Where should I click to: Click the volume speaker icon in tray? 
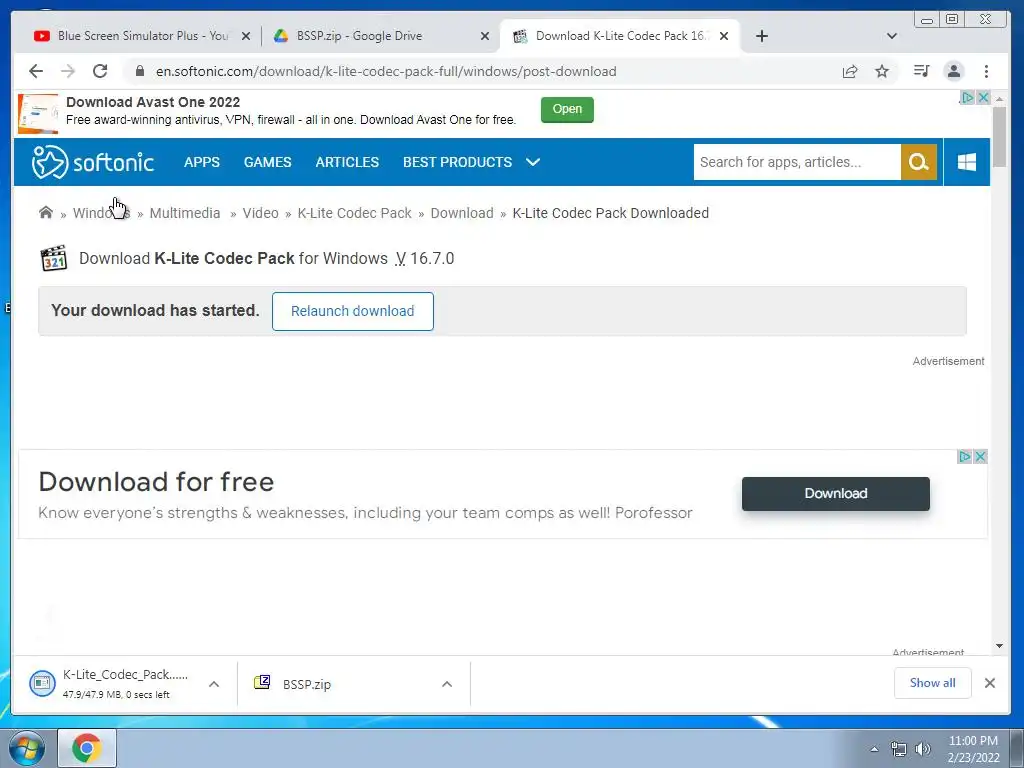[922, 749]
